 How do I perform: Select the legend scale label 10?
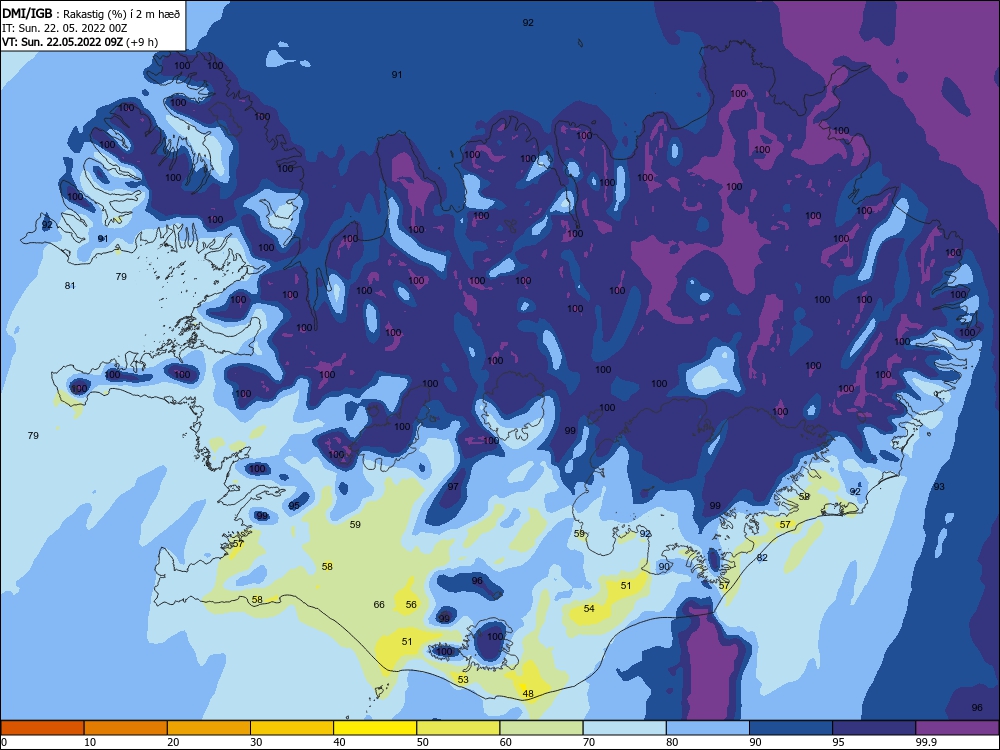coord(90,742)
